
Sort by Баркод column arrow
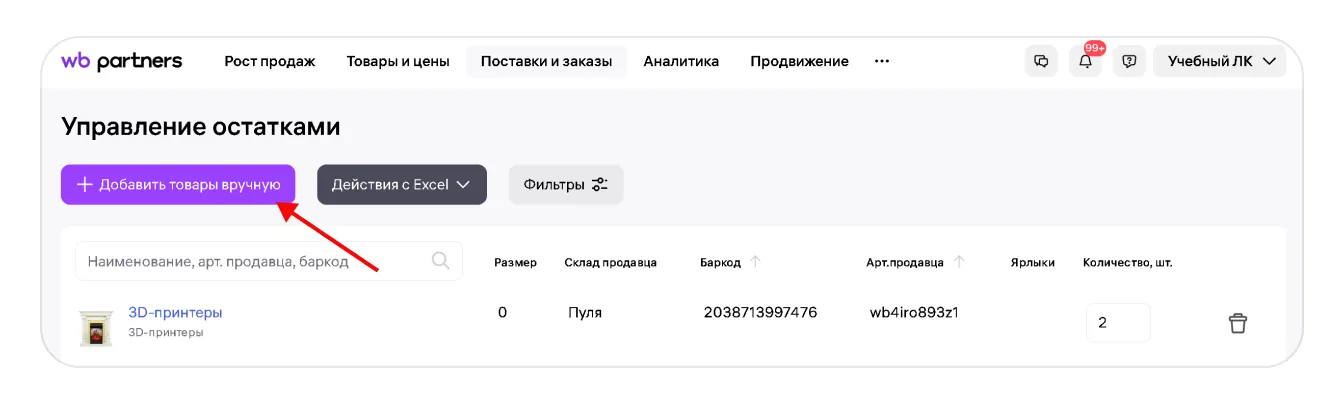pos(755,262)
